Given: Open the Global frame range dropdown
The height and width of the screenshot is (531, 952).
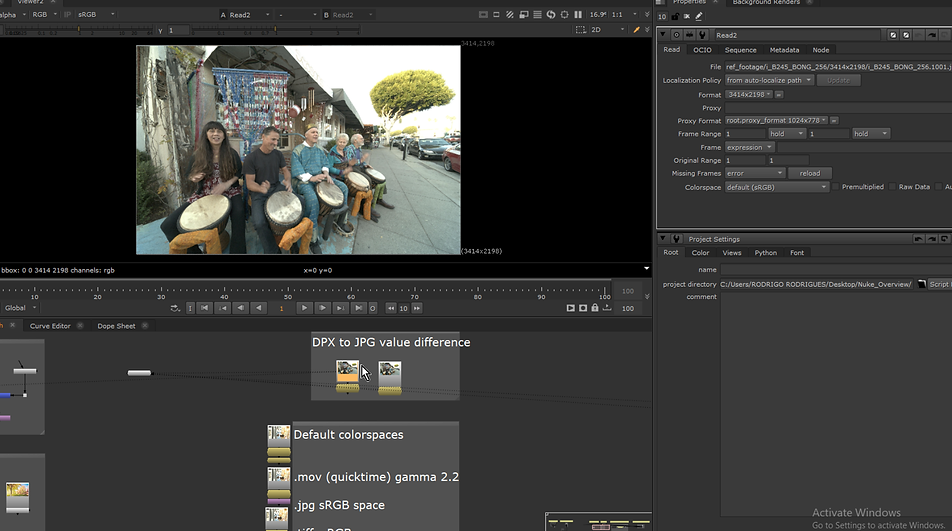Looking at the screenshot, I should click(20, 308).
